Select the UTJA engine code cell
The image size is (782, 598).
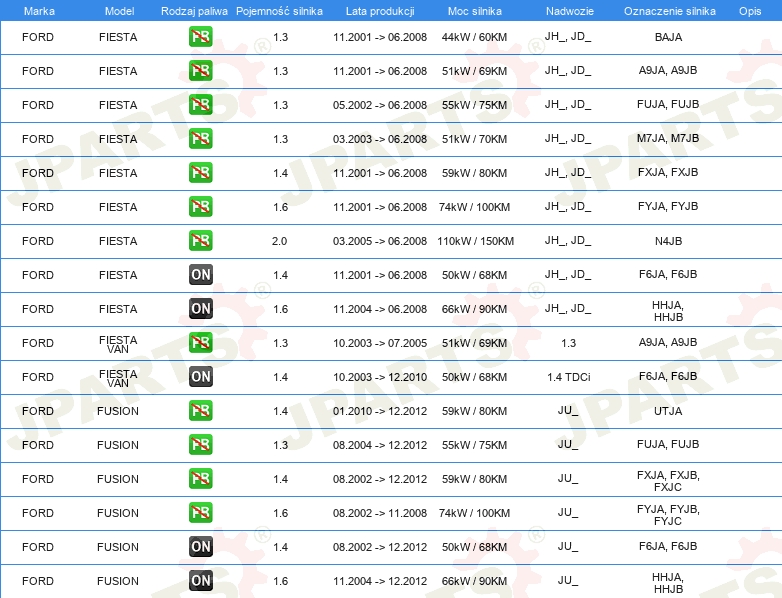(x=668, y=411)
